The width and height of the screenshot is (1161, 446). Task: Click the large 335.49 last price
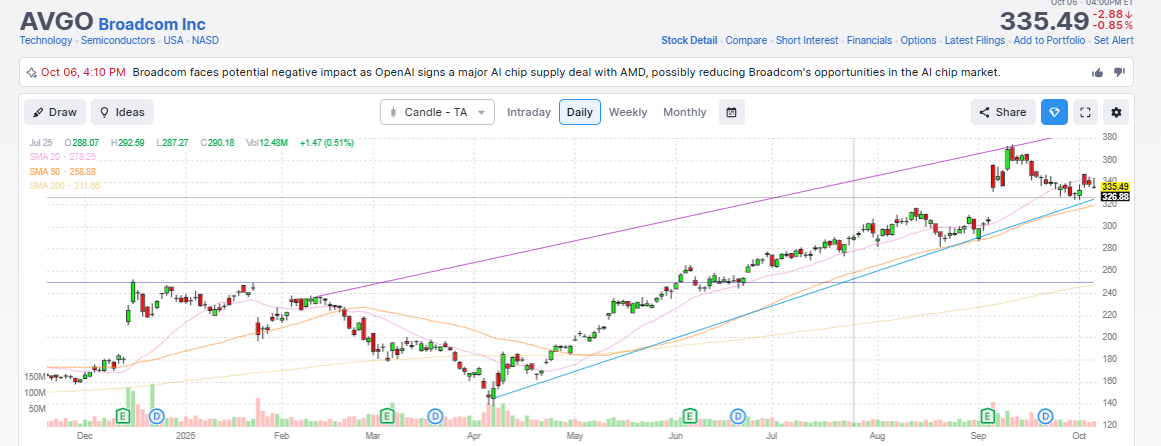coord(1044,21)
